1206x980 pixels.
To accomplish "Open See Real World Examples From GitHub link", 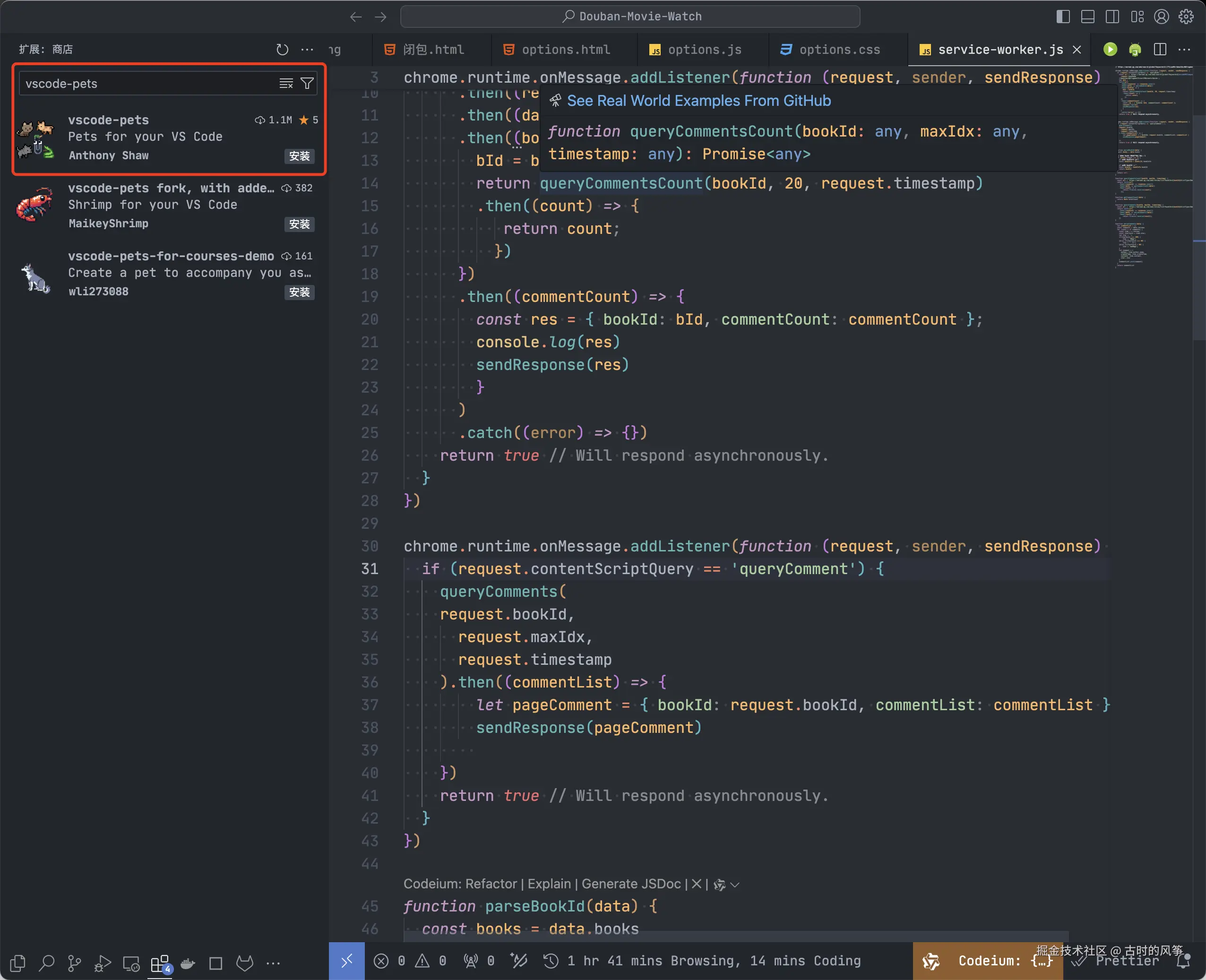I will click(698, 101).
